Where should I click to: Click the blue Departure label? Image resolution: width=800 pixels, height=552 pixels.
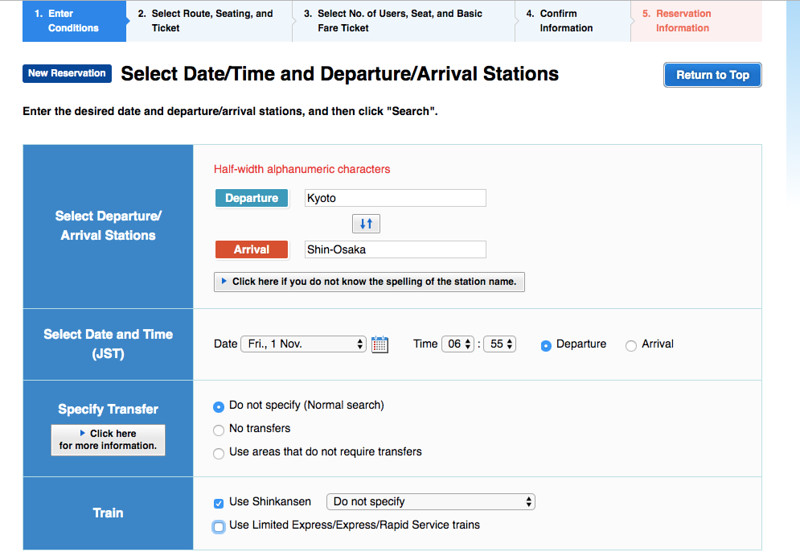click(252, 198)
